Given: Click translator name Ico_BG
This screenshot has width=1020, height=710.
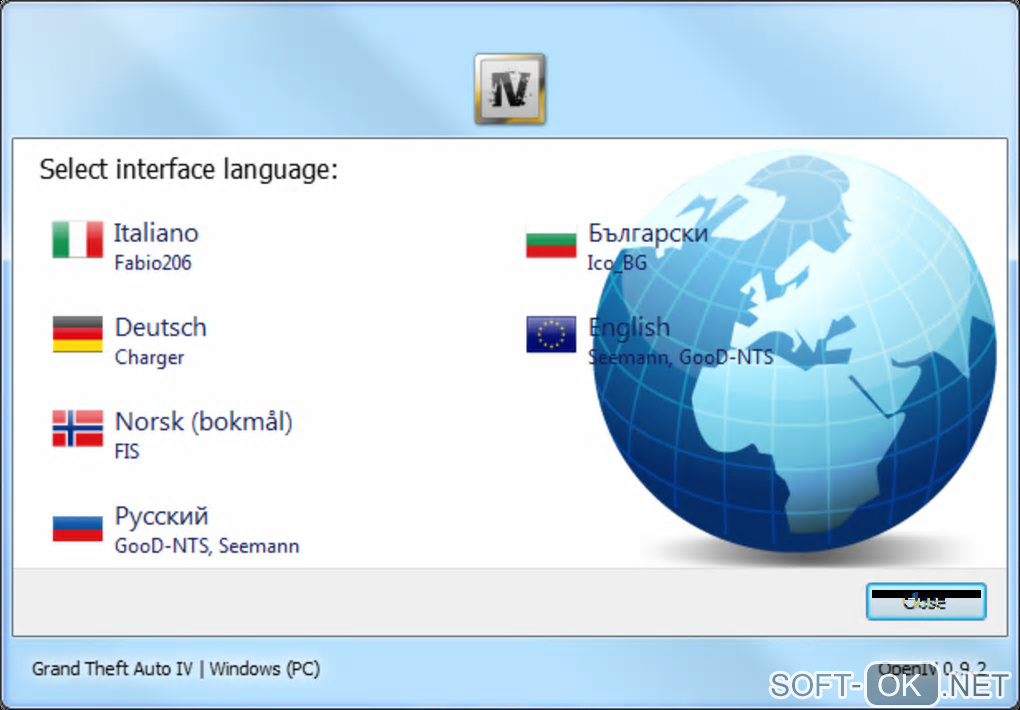Looking at the screenshot, I should coord(617,263).
